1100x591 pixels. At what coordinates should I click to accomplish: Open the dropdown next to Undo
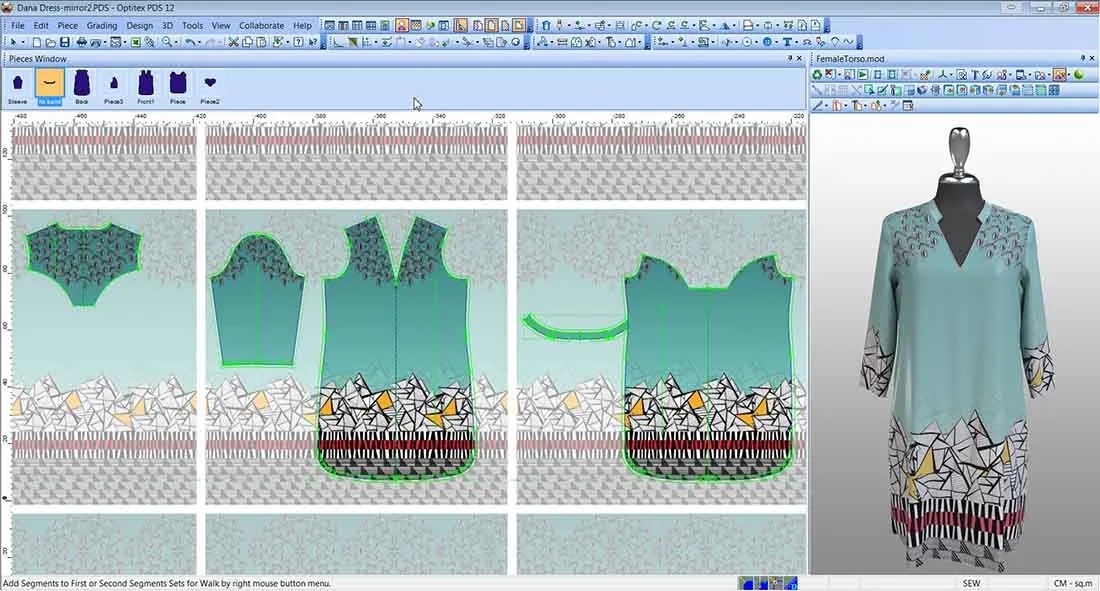(x=199, y=42)
